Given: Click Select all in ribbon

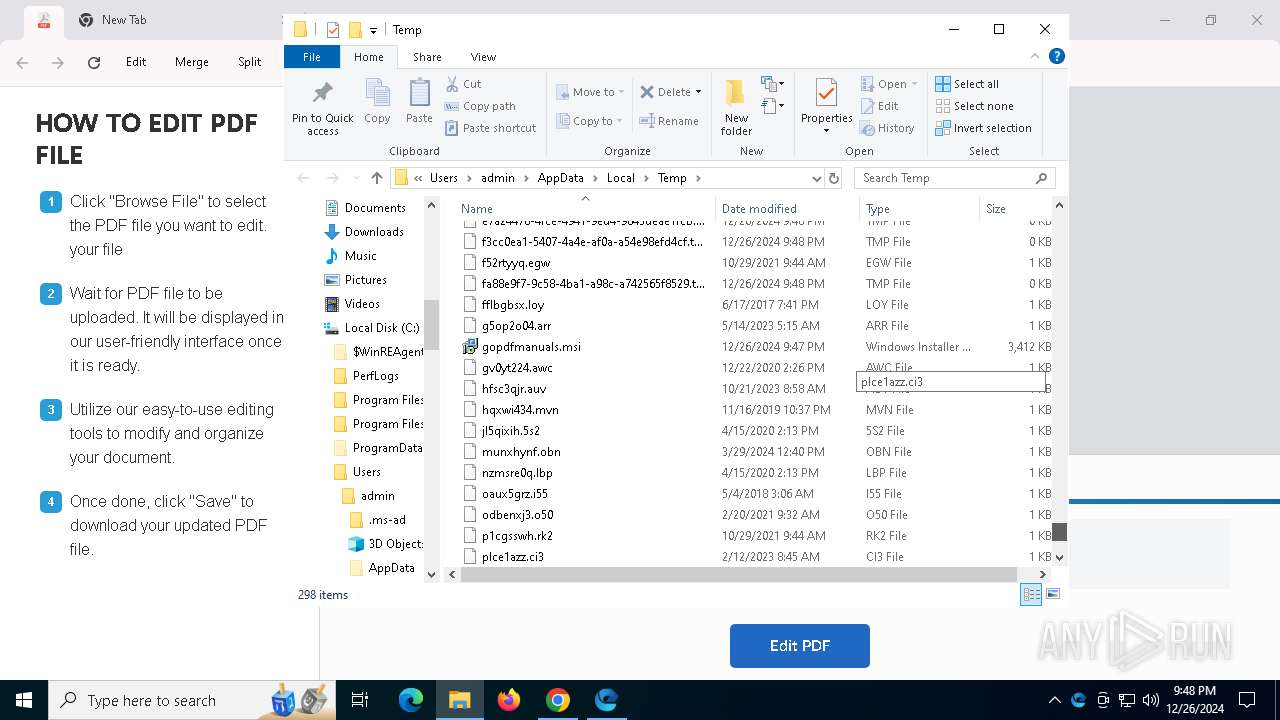Looking at the screenshot, I should click(x=967, y=84).
